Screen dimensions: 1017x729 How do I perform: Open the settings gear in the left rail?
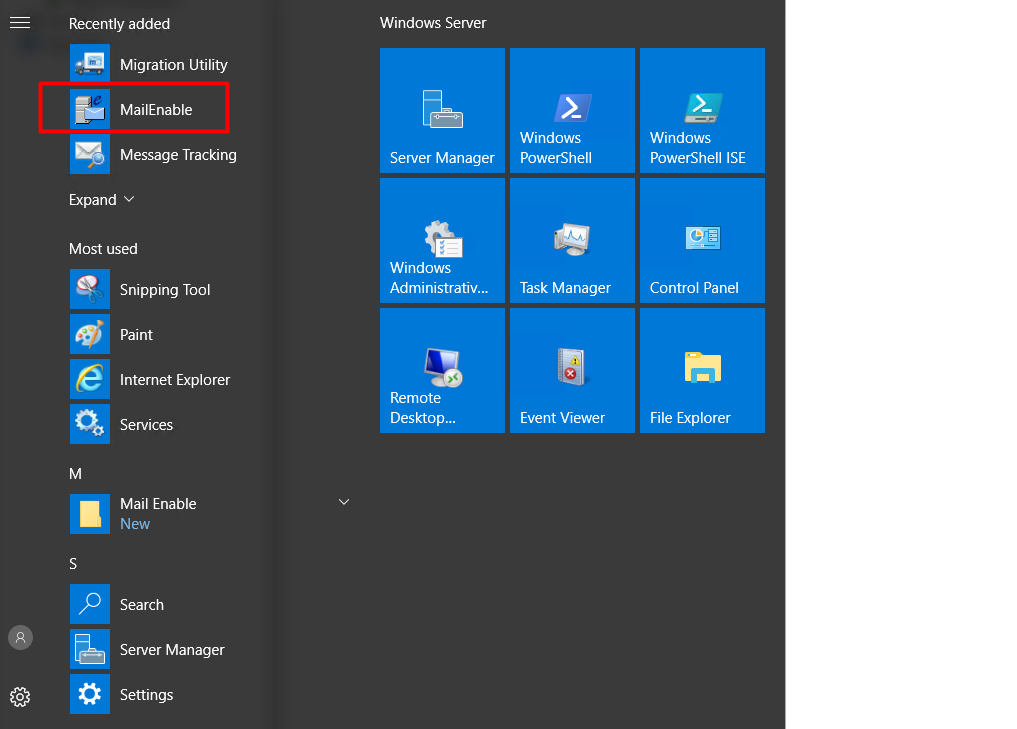20,697
